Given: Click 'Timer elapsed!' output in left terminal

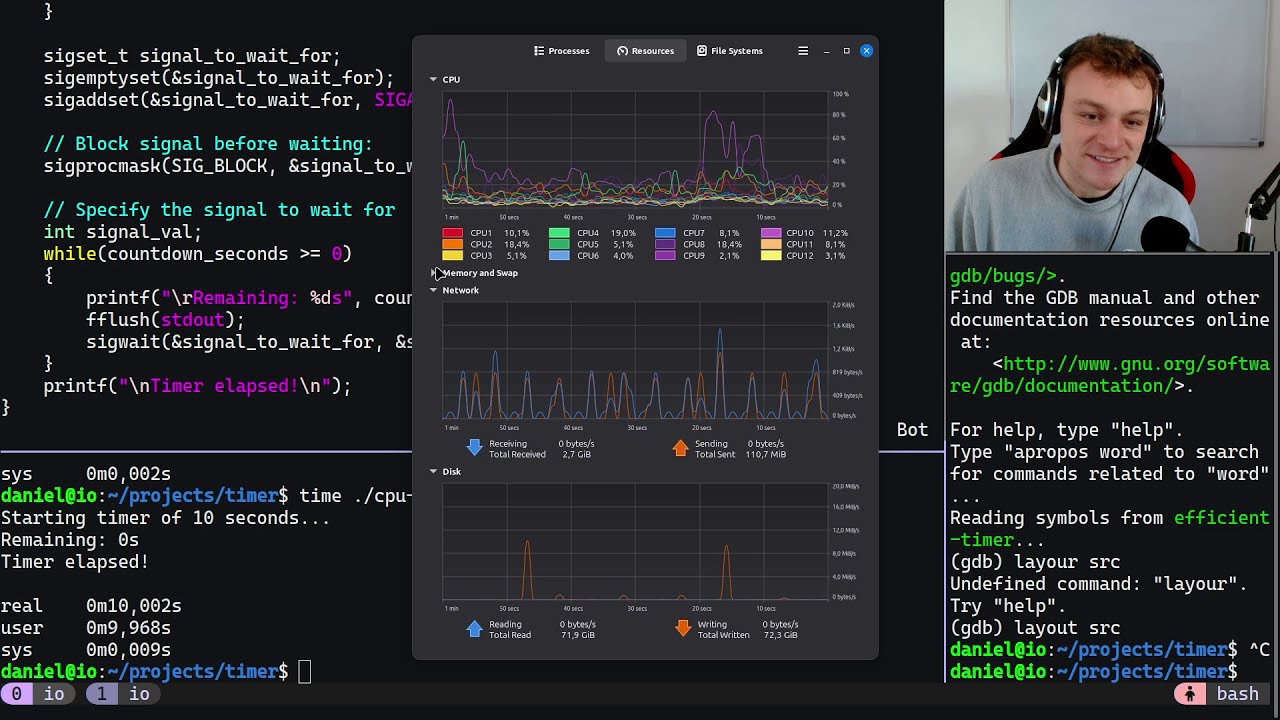Looking at the screenshot, I should click(75, 562).
